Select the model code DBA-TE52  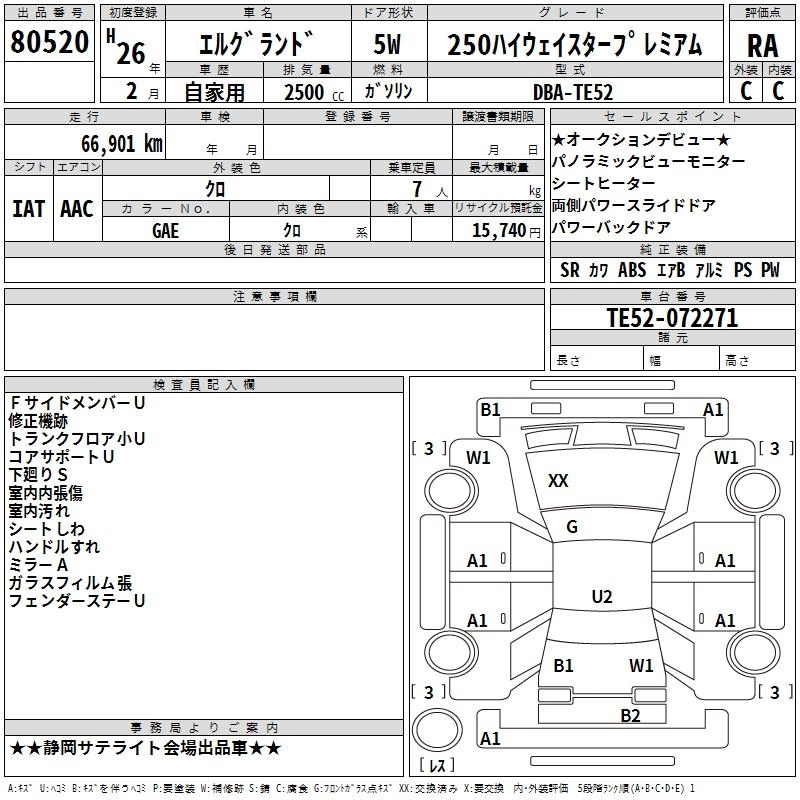coord(574,91)
